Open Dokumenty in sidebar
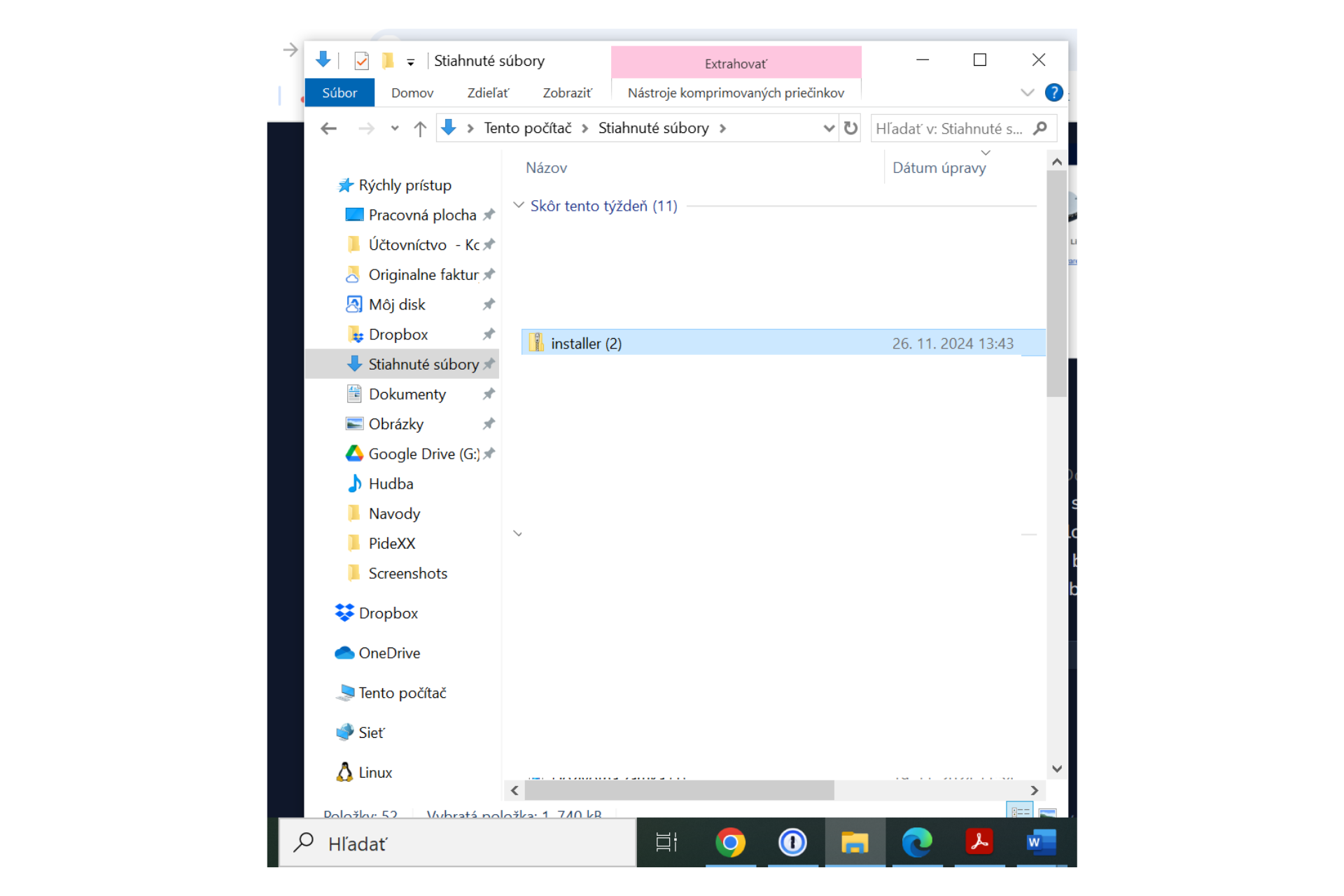The height and width of the screenshot is (896, 1344). click(407, 394)
